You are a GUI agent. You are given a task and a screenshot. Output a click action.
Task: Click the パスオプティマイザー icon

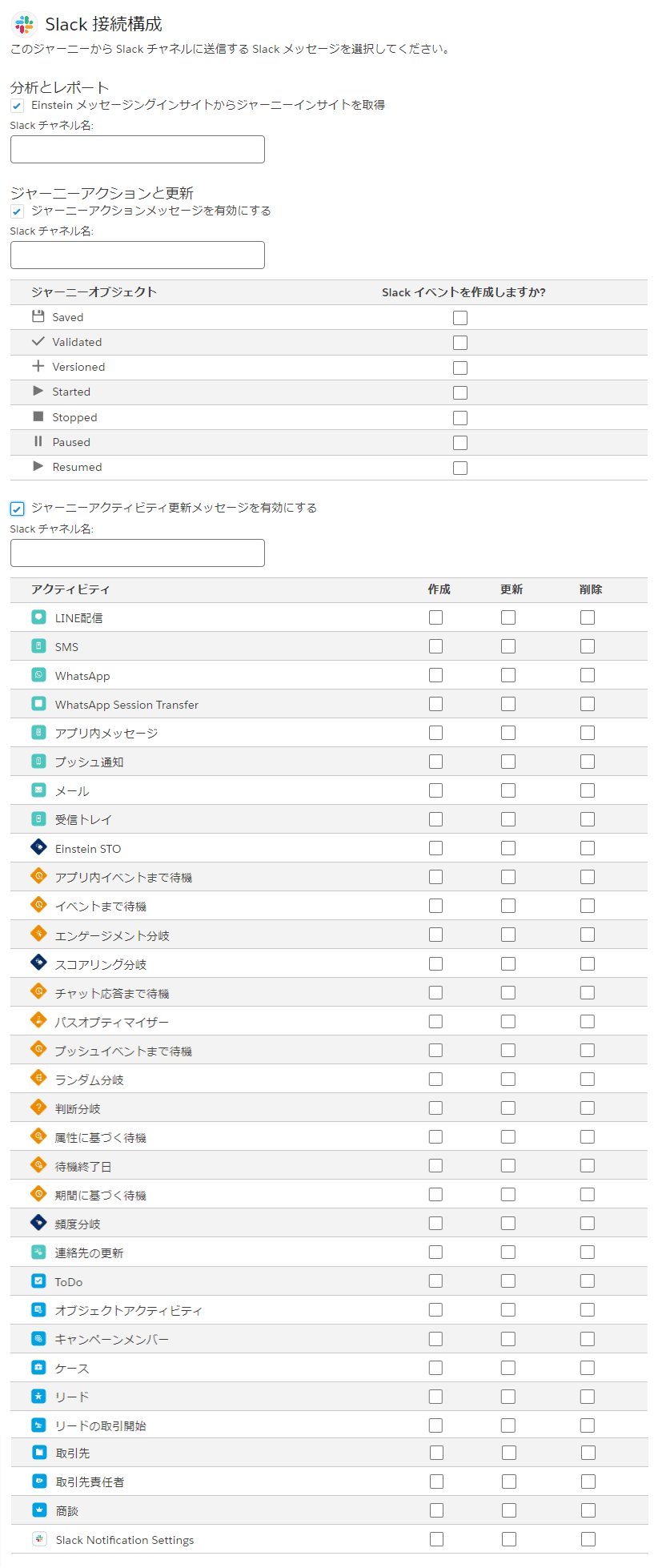(x=38, y=1019)
